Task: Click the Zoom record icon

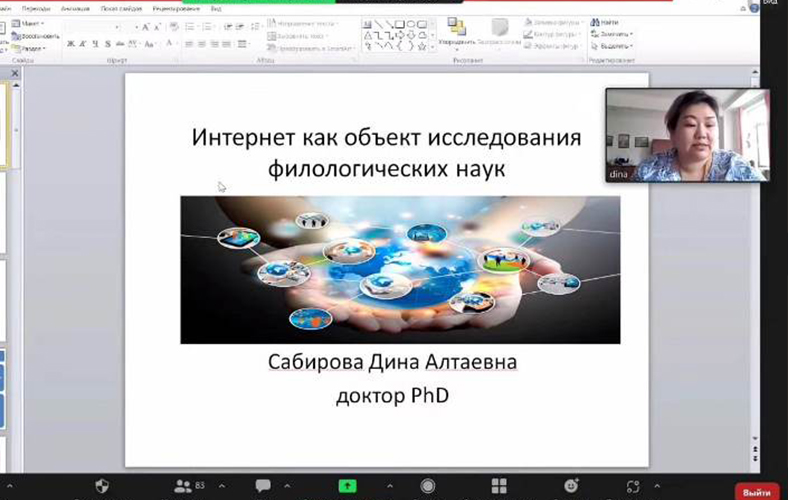Action: [x=428, y=486]
